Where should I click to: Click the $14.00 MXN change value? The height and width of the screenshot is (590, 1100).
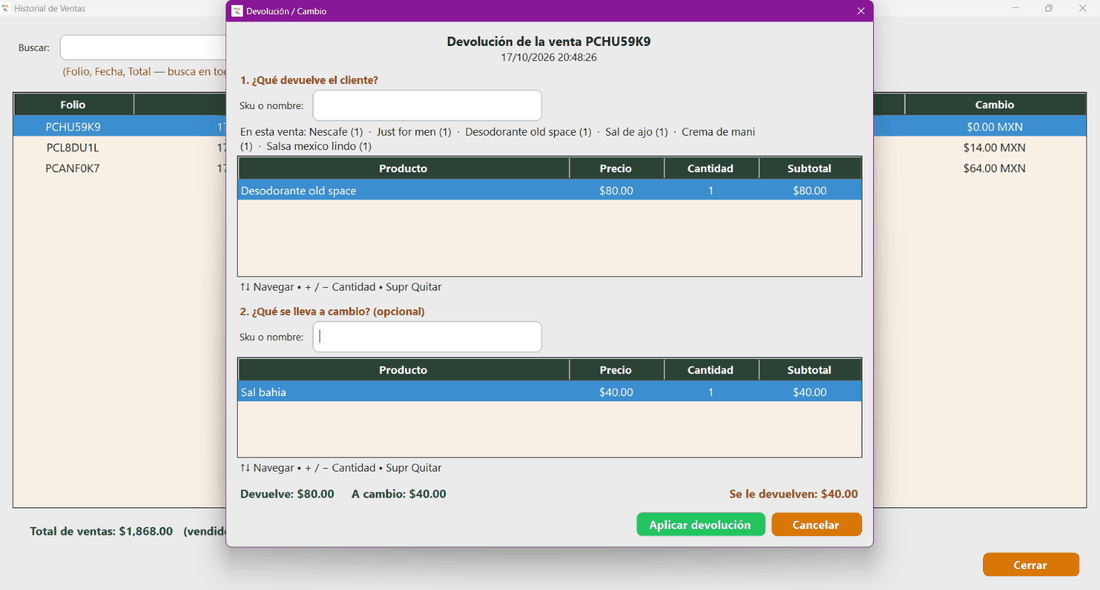(x=994, y=148)
